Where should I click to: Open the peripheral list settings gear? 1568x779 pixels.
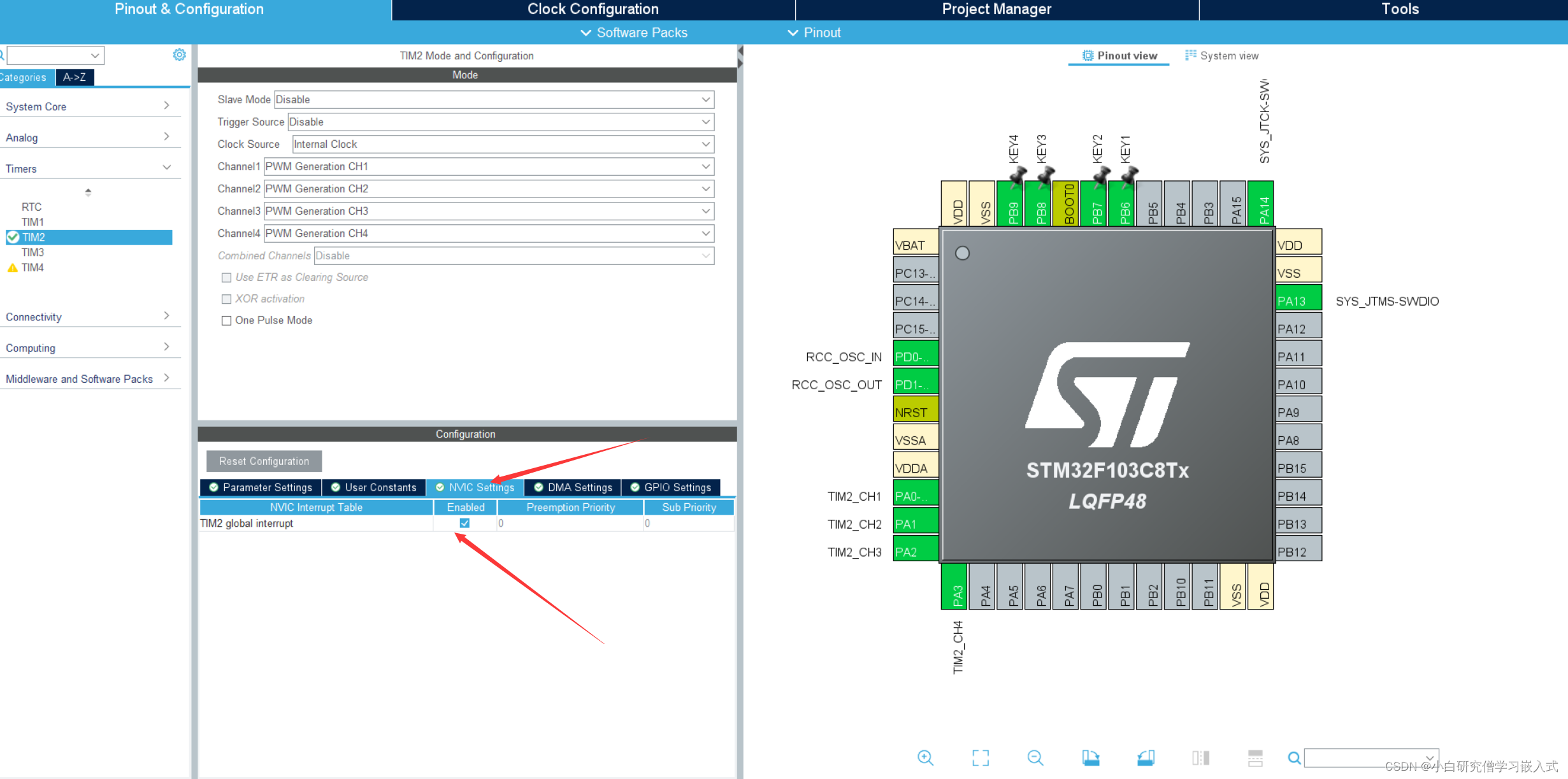coord(179,55)
